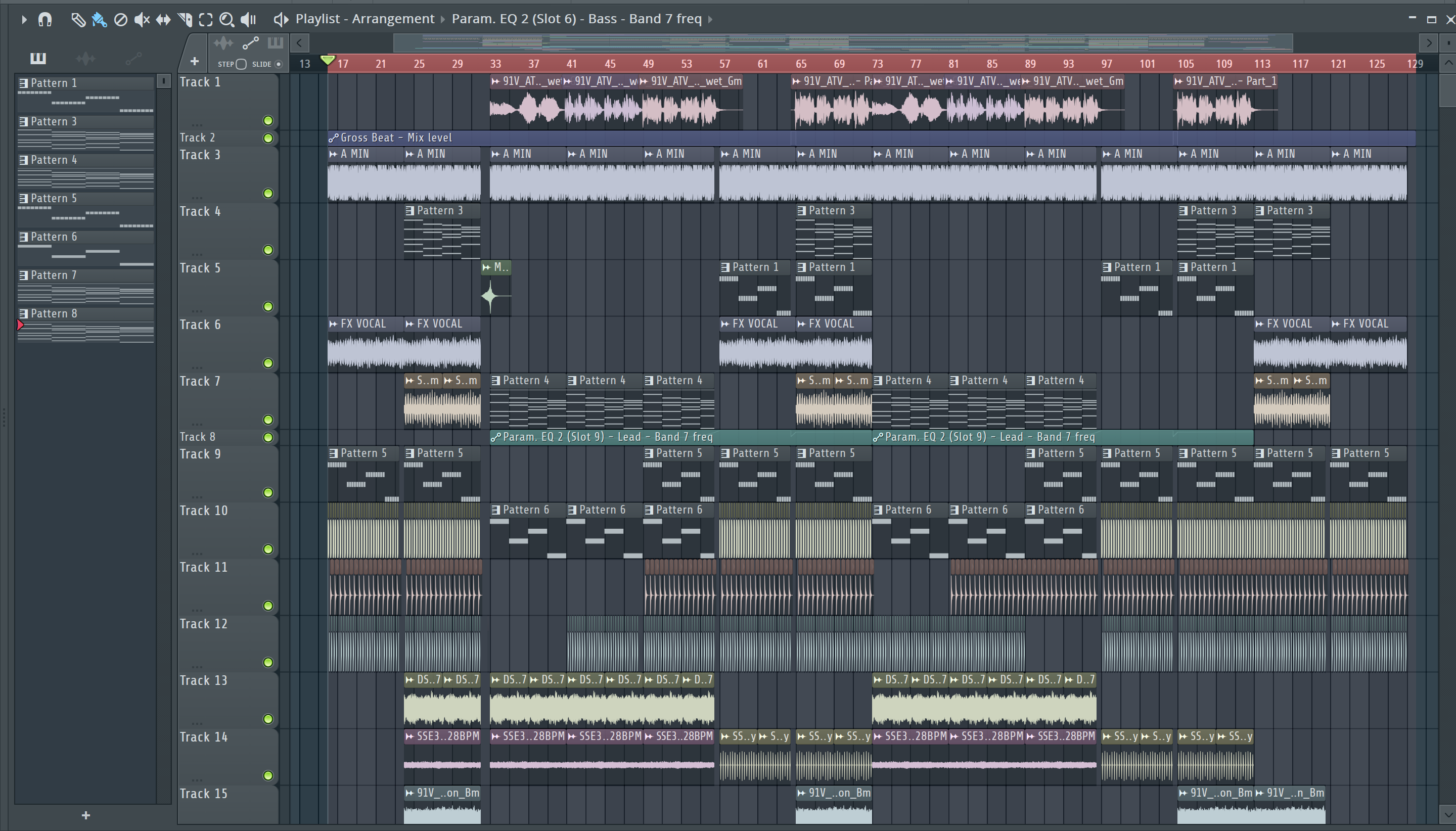
Task: Select first SSE3..28BPM clip on Track 14
Action: click(x=442, y=756)
